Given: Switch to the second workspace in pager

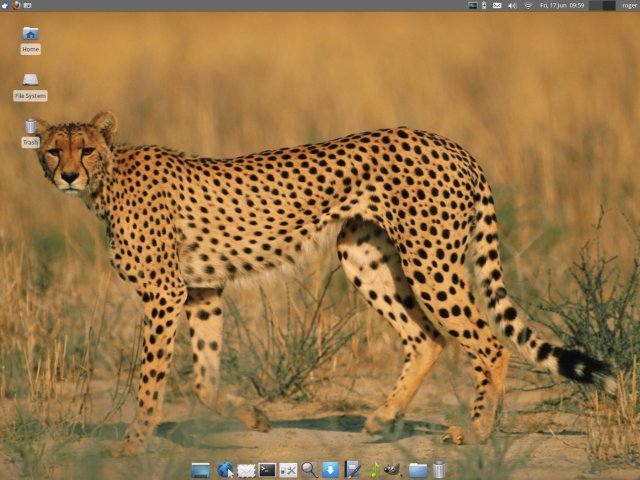Looking at the screenshot, I should pos(609,6).
